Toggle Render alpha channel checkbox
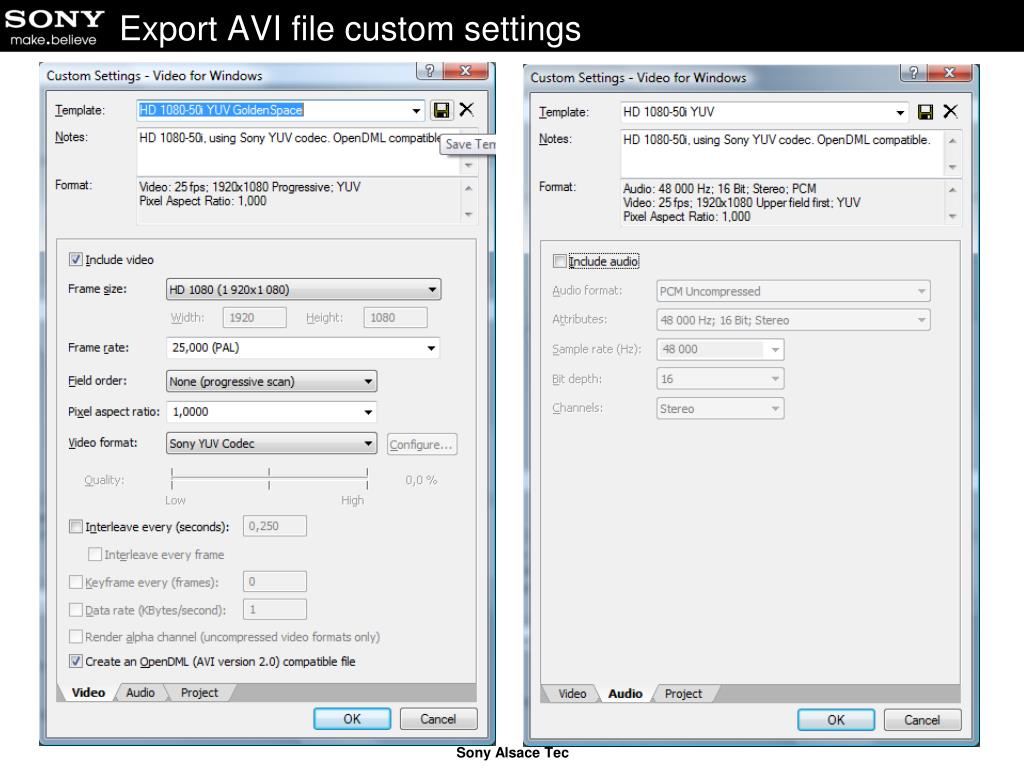Screen dimensions: 1024x768 point(76,636)
